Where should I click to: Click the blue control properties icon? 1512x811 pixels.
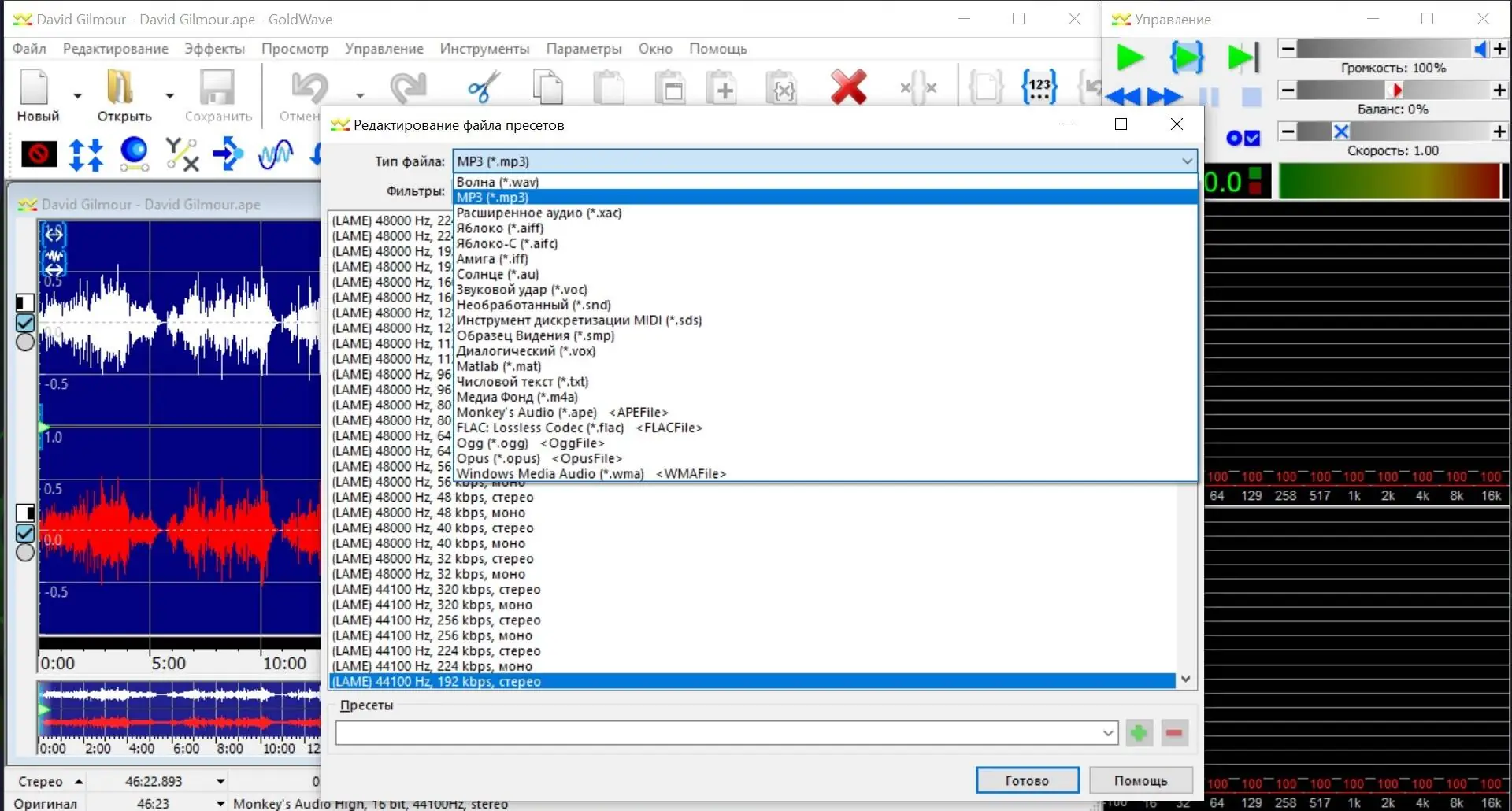pyautogui.click(x=1243, y=139)
